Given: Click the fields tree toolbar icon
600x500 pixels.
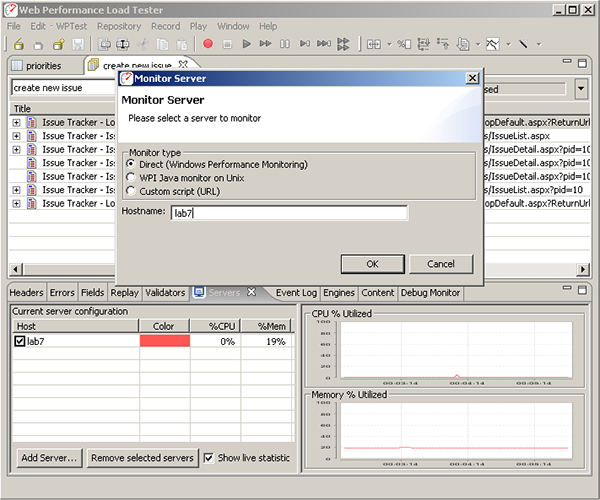Looking at the screenshot, I should (423, 44).
